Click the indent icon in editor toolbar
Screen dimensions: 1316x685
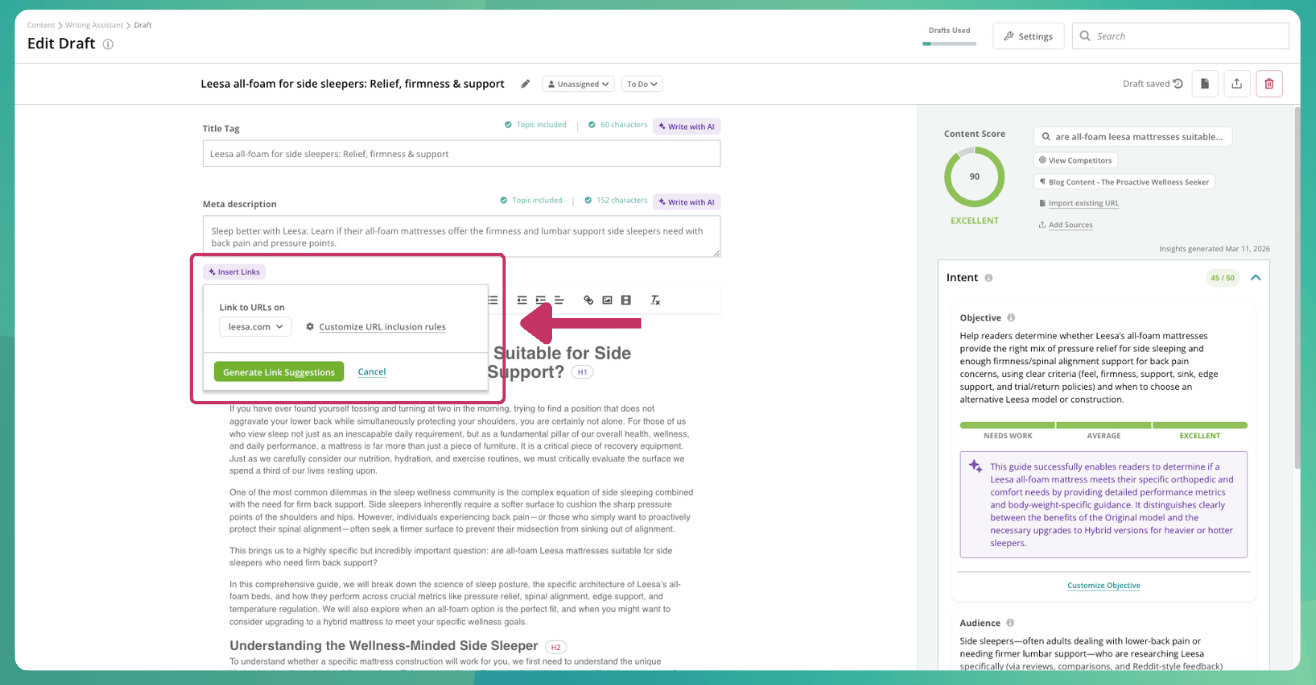[541, 300]
